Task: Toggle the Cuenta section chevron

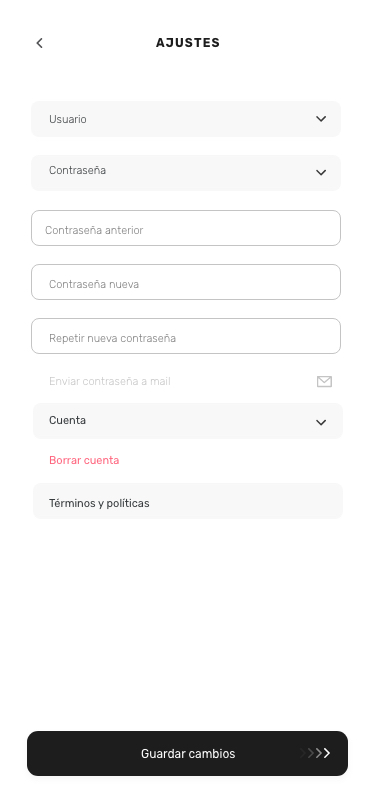Action: click(x=321, y=423)
